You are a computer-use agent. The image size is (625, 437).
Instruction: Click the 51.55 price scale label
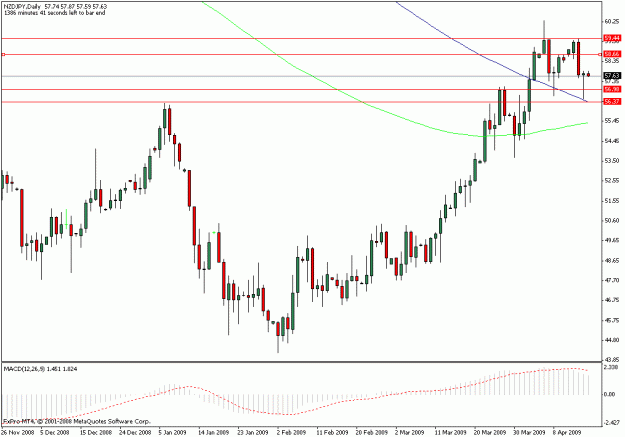(612, 201)
